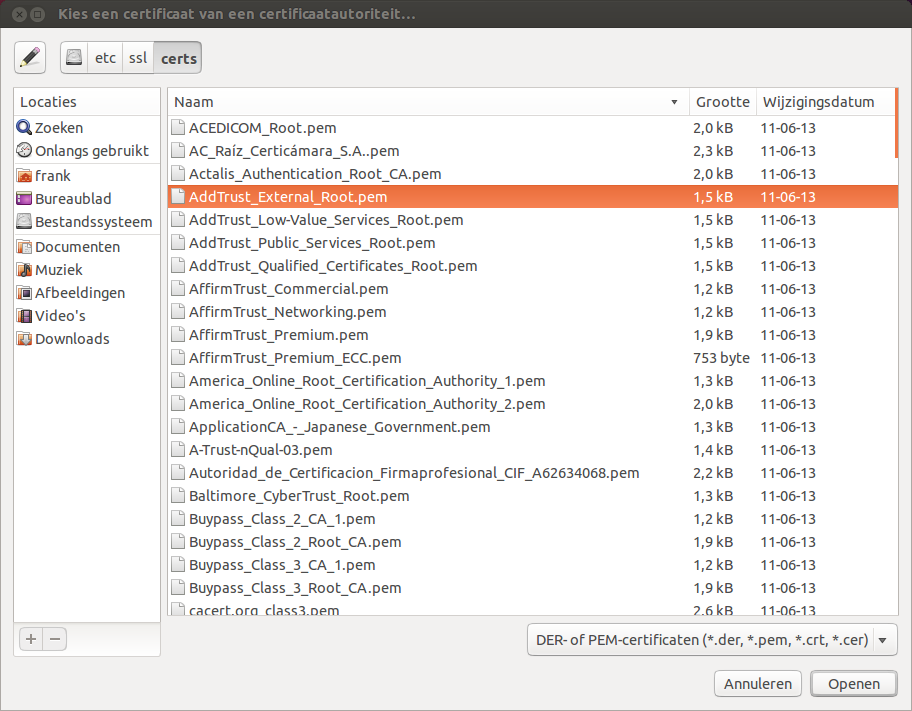
Task: Open the Zoeken search location
Action: (59, 128)
